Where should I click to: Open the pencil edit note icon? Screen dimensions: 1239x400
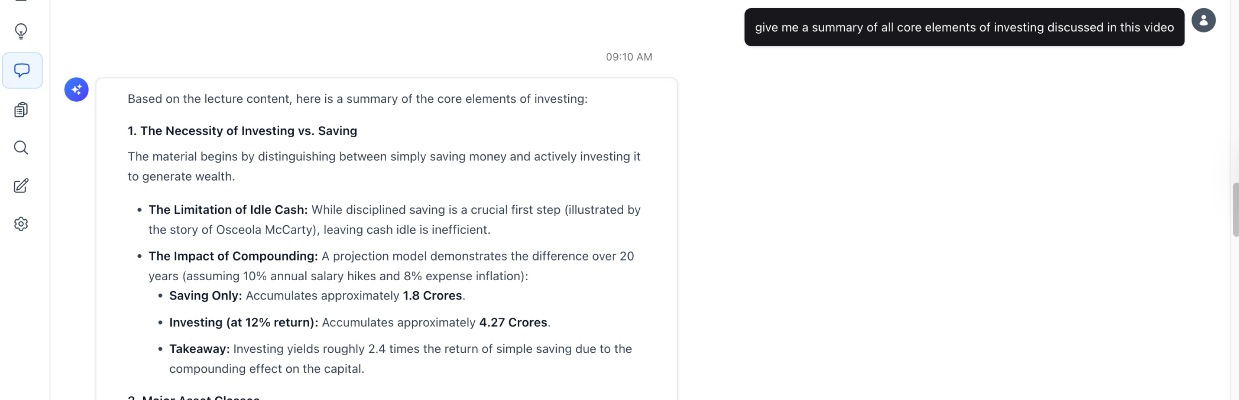[21, 186]
